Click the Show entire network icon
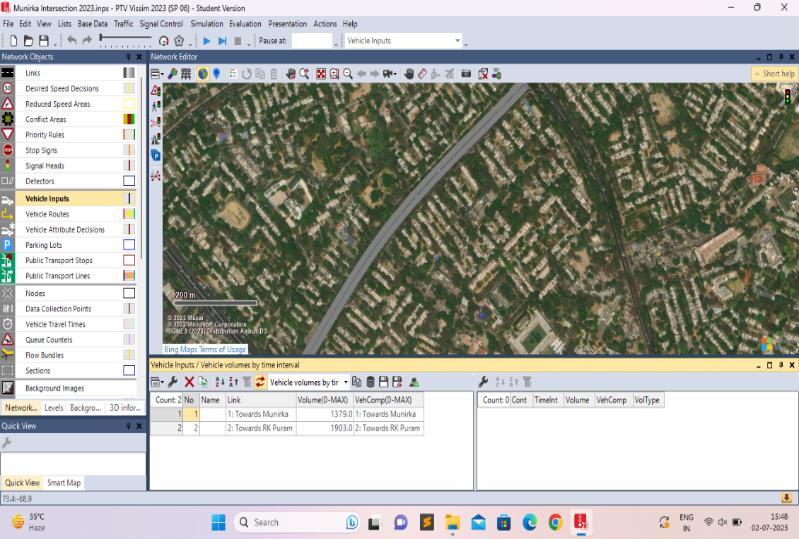 click(321, 74)
